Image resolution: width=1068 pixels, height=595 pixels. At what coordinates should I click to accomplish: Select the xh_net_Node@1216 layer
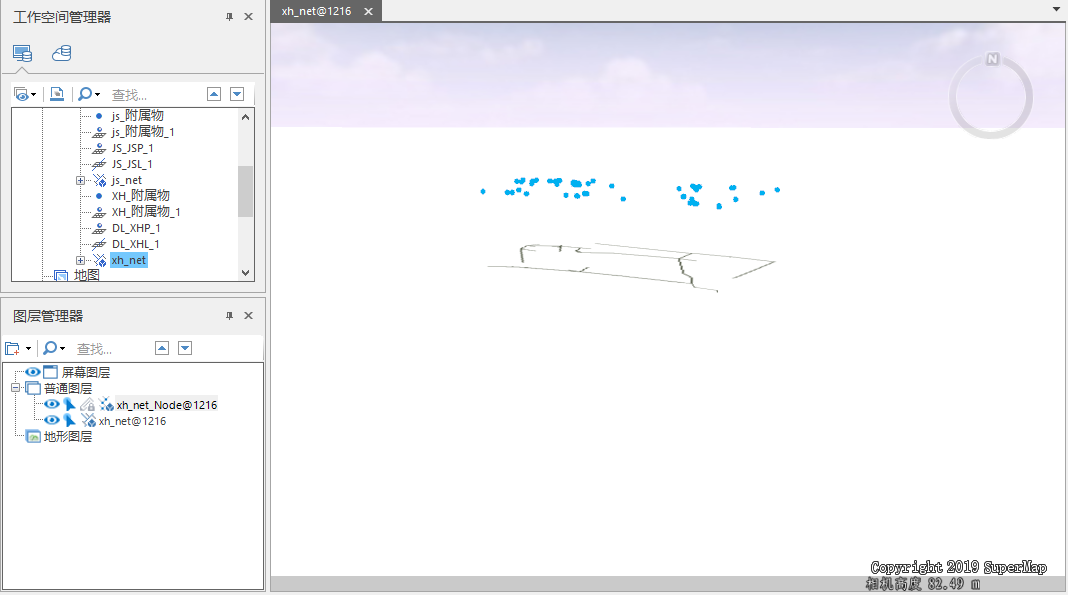point(167,405)
